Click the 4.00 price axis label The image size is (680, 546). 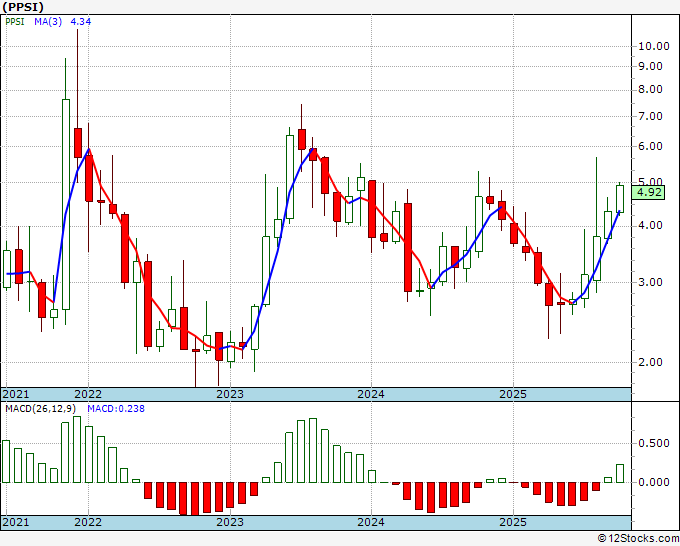click(x=650, y=225)
